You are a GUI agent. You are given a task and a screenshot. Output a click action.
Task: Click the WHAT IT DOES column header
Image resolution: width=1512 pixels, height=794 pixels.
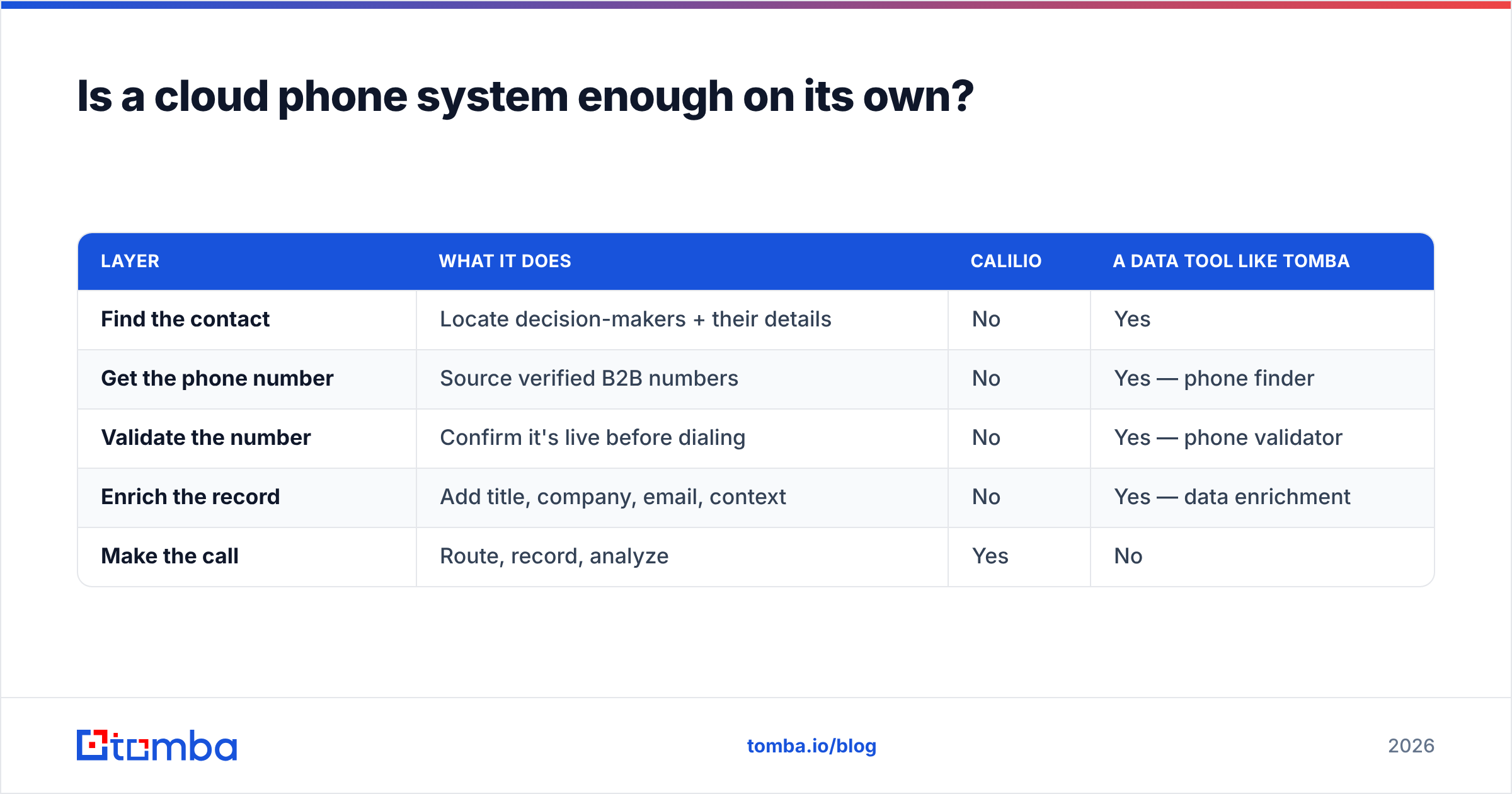[505, 261]
